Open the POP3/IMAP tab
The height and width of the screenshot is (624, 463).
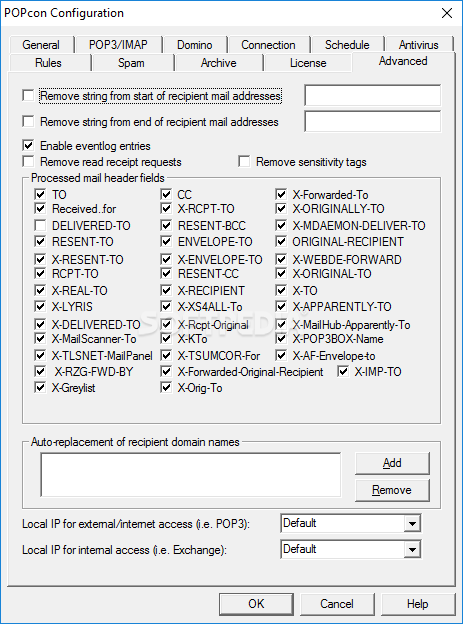pos(118,45)
